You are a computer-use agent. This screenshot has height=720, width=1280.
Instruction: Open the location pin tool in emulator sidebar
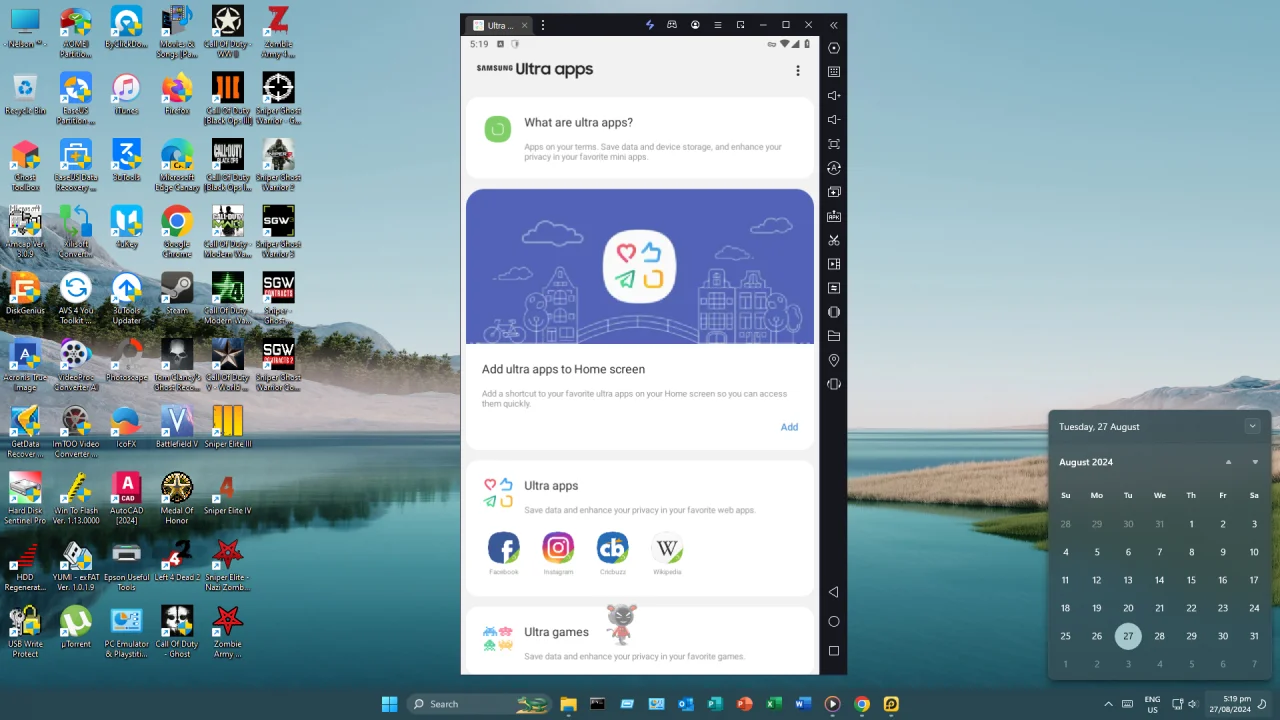point(834,360)
